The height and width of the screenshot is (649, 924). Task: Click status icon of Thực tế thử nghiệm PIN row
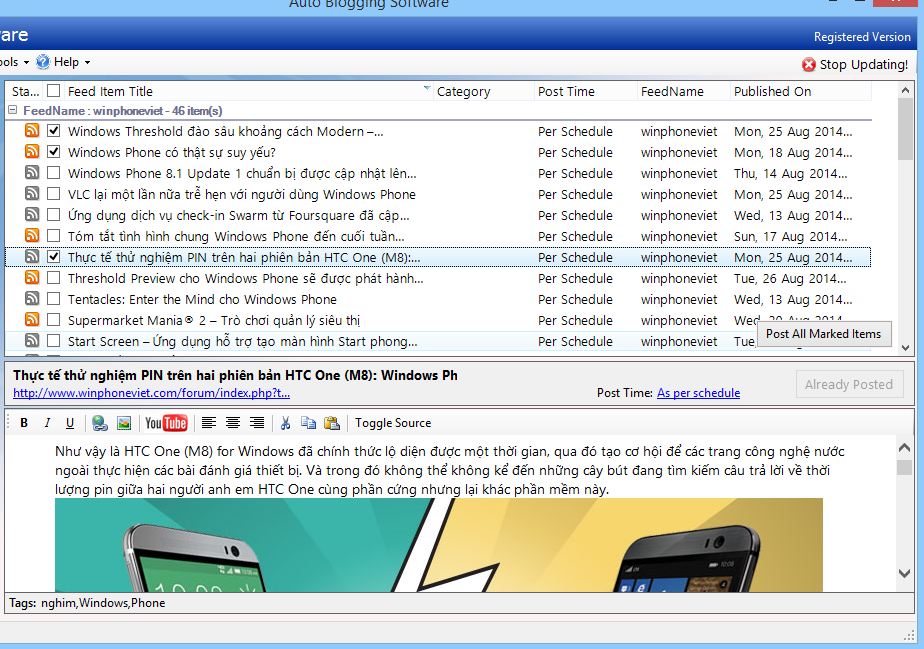click(32, 256)
